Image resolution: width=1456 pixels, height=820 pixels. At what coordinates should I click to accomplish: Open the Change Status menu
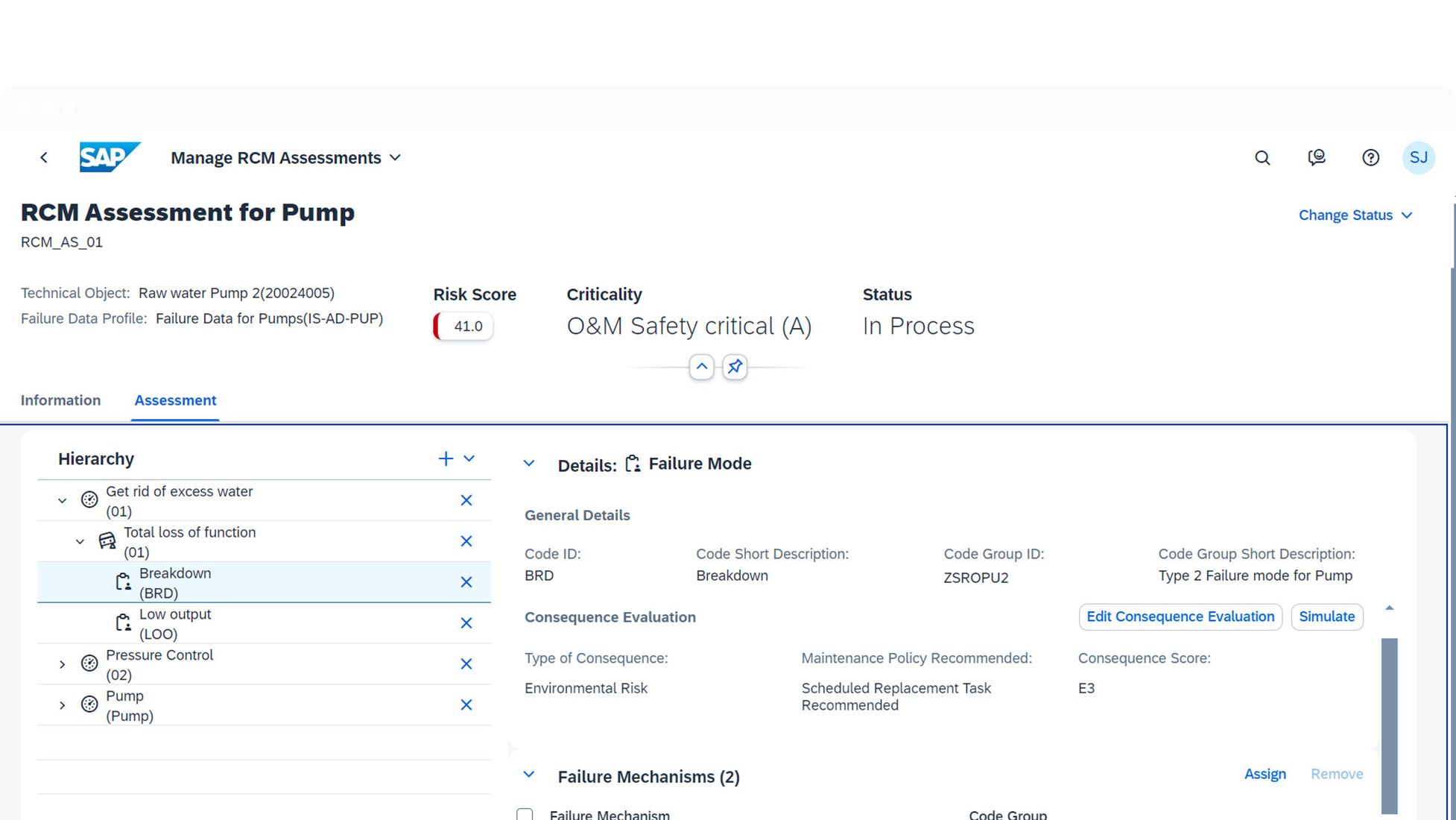[1355, 215]
